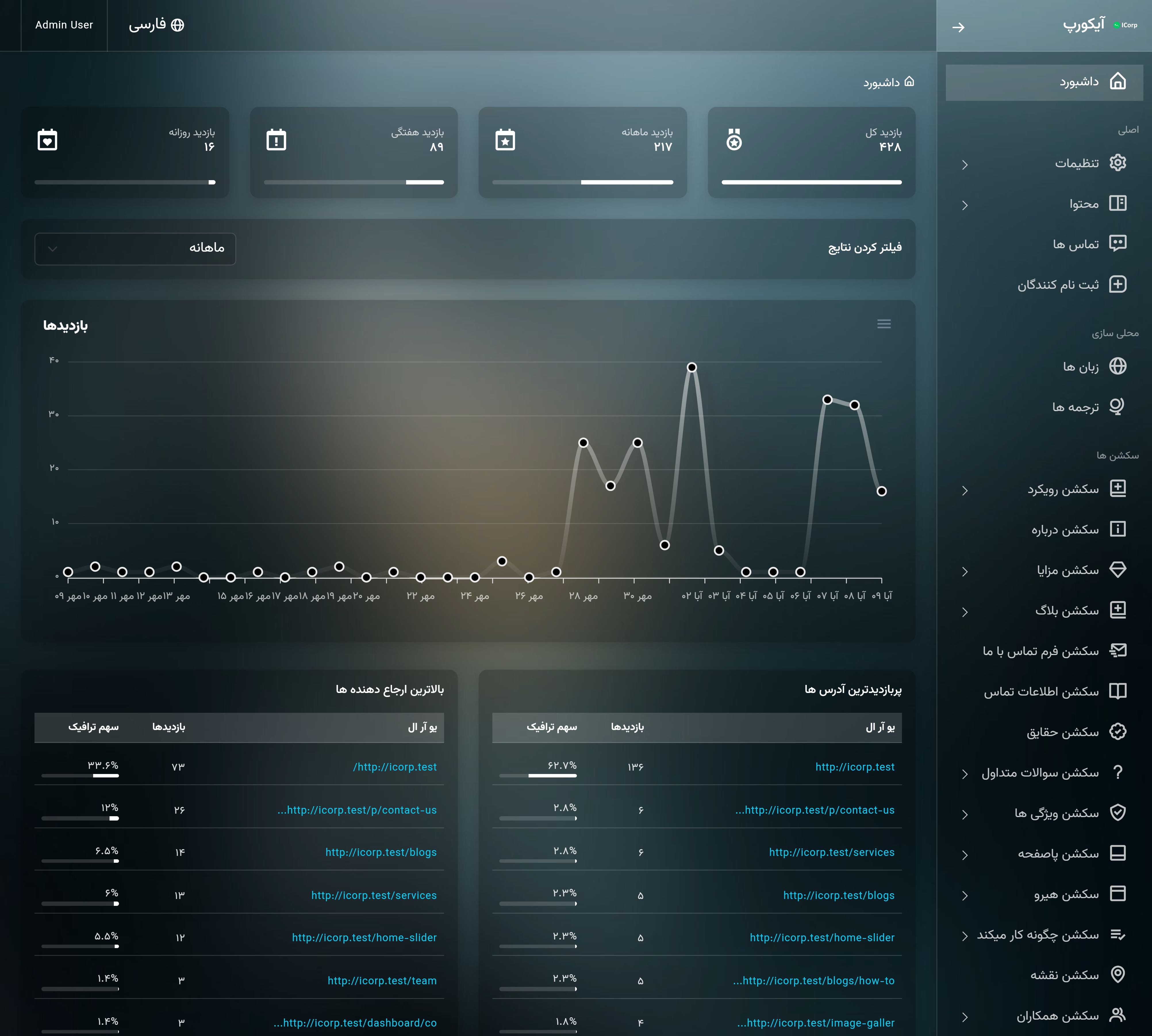Screen dimensions: 1152x1036
Task: Click the Translations icon in sidebar
Action: pos(1117,407)
